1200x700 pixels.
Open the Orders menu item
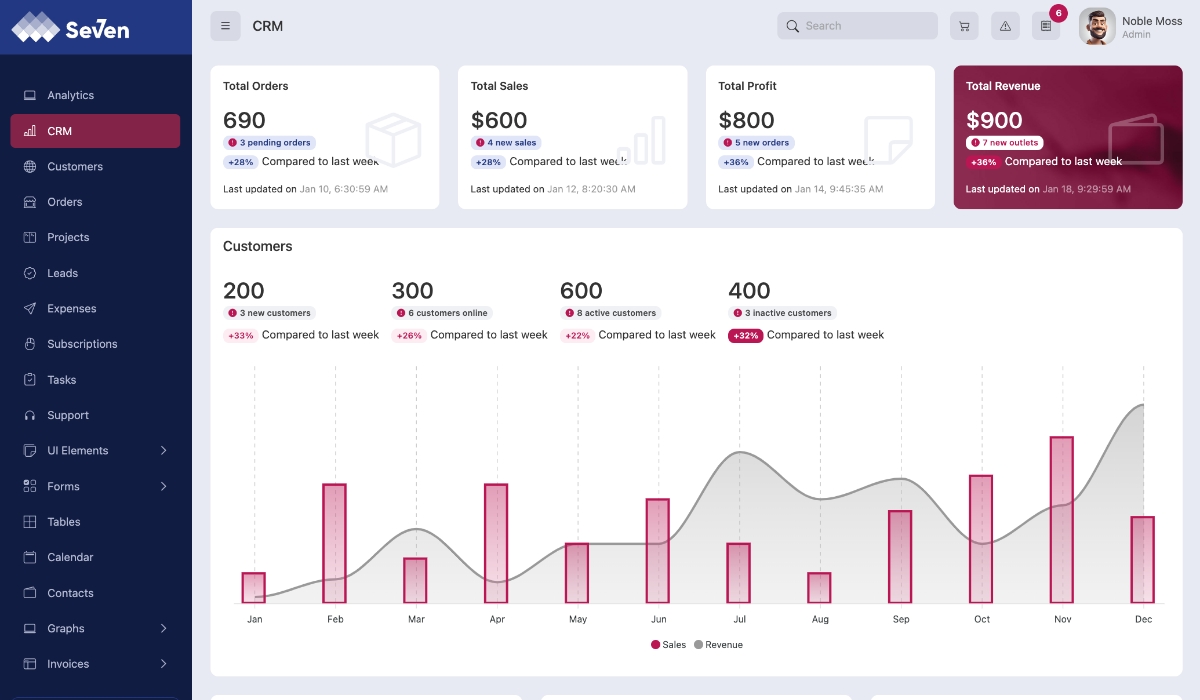95,202
